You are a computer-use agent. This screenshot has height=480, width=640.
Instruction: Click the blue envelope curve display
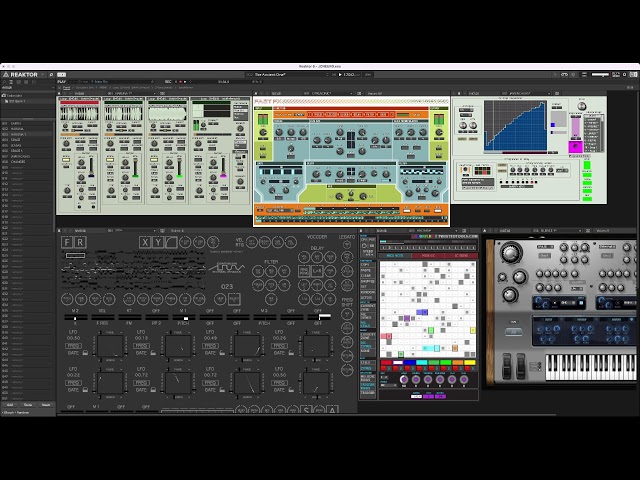coord(515,126)
